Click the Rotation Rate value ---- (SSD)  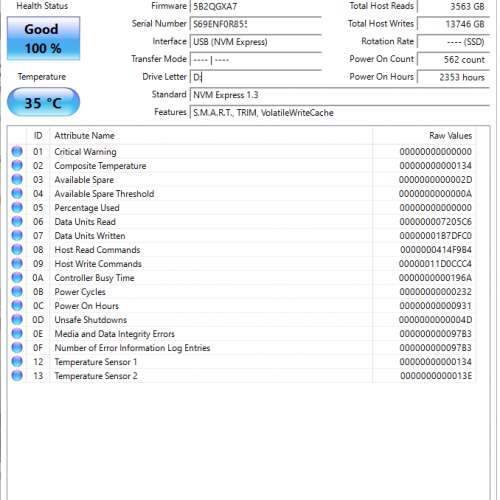point(453,42)
